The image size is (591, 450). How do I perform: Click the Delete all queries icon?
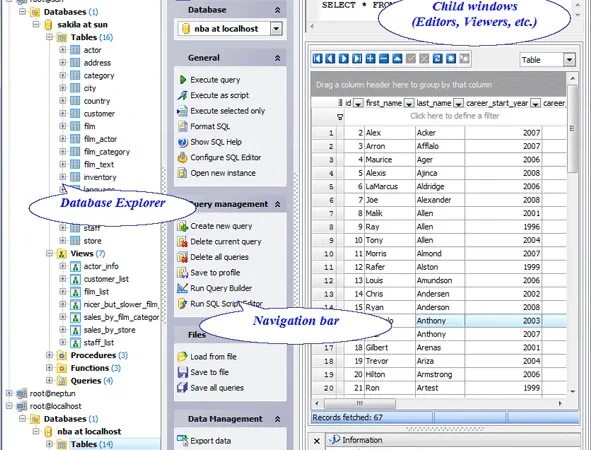pyautogui.click(x=182, y=257)
